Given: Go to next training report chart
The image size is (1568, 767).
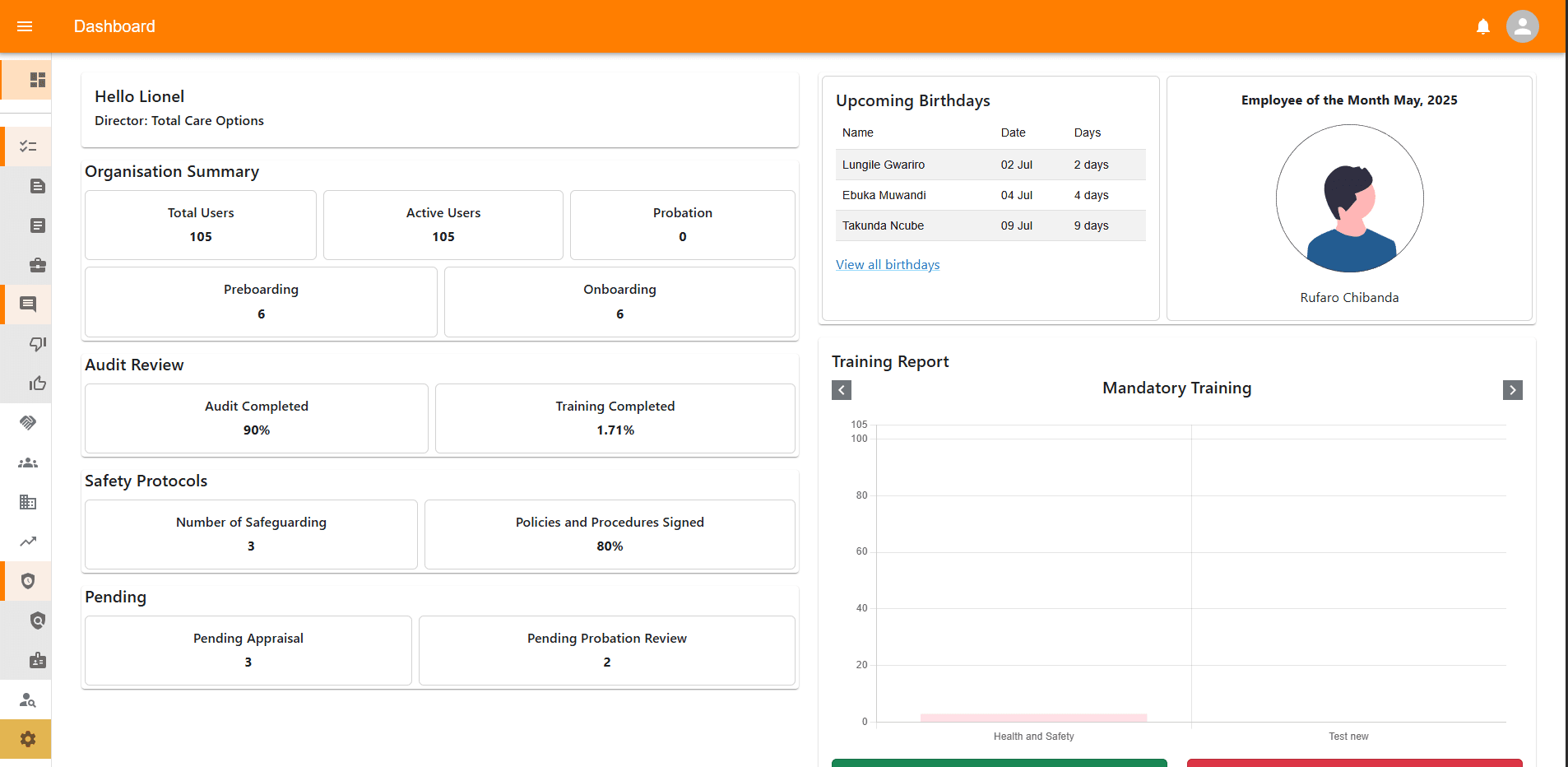Looking at the screenshot, I should 1512,390.
